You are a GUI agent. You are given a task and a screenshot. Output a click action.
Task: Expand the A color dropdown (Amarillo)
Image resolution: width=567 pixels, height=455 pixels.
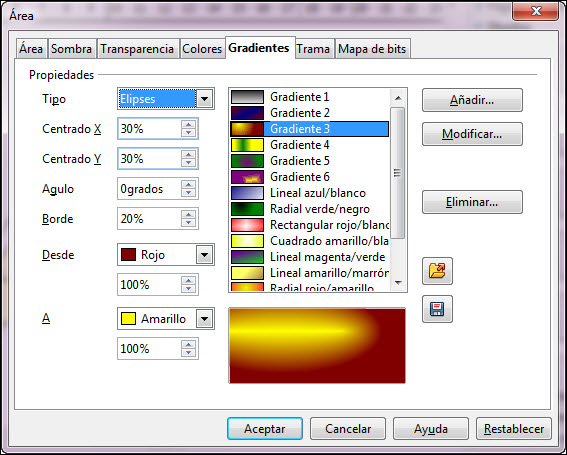coord(204,319)
